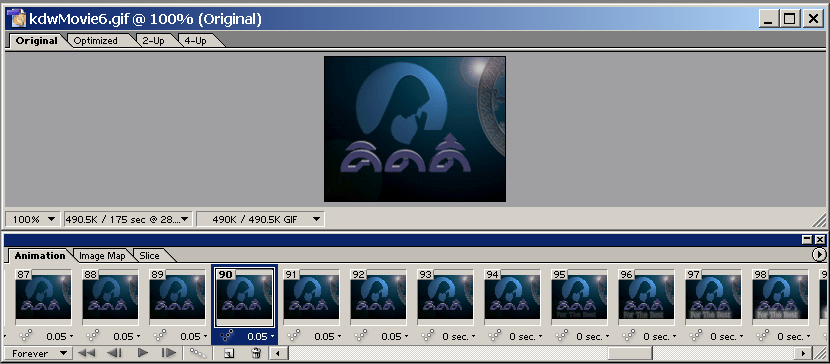Maximize the kdwMovie6.gif document window
Image resolution: width=830 pixels, height=364 pixels.
(789, 20)
